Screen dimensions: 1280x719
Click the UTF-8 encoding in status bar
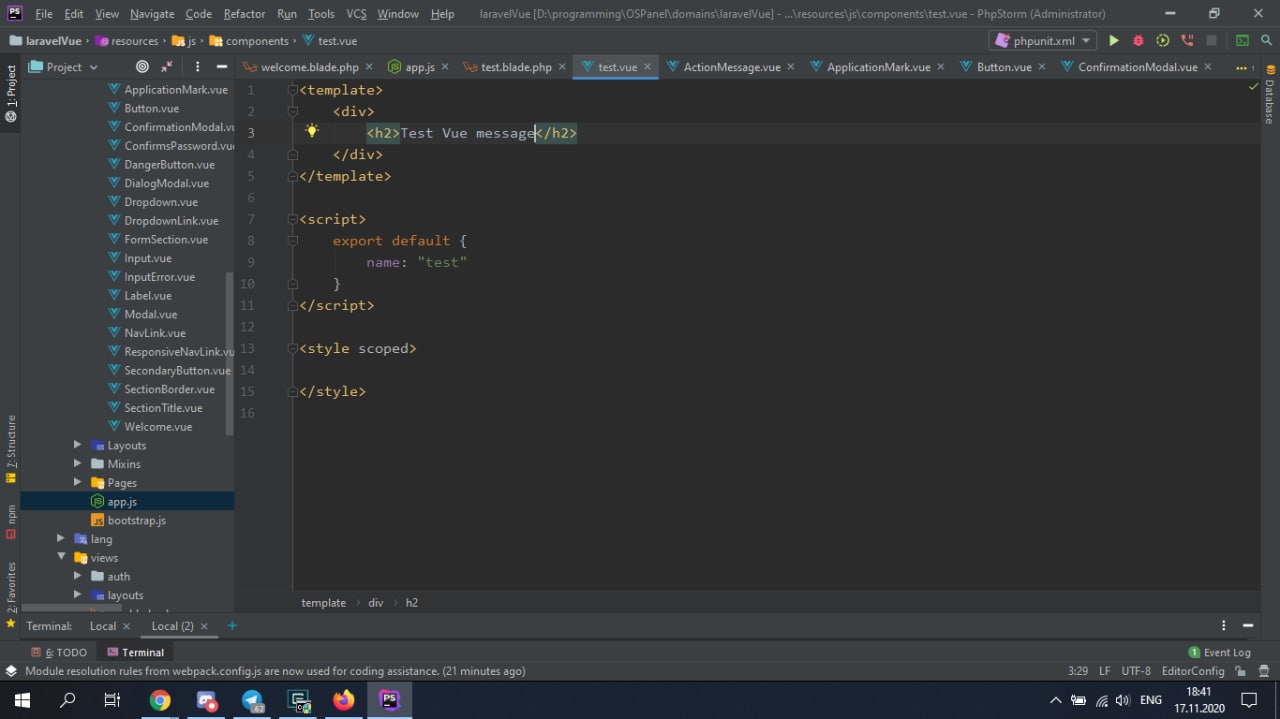tap(1136, 671)
